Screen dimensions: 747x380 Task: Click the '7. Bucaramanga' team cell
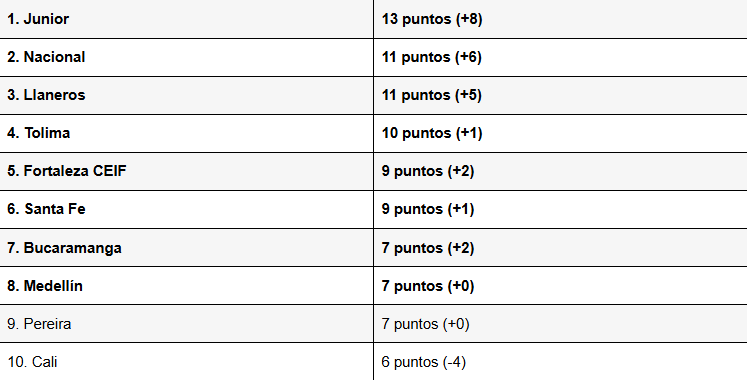point(186,248)
